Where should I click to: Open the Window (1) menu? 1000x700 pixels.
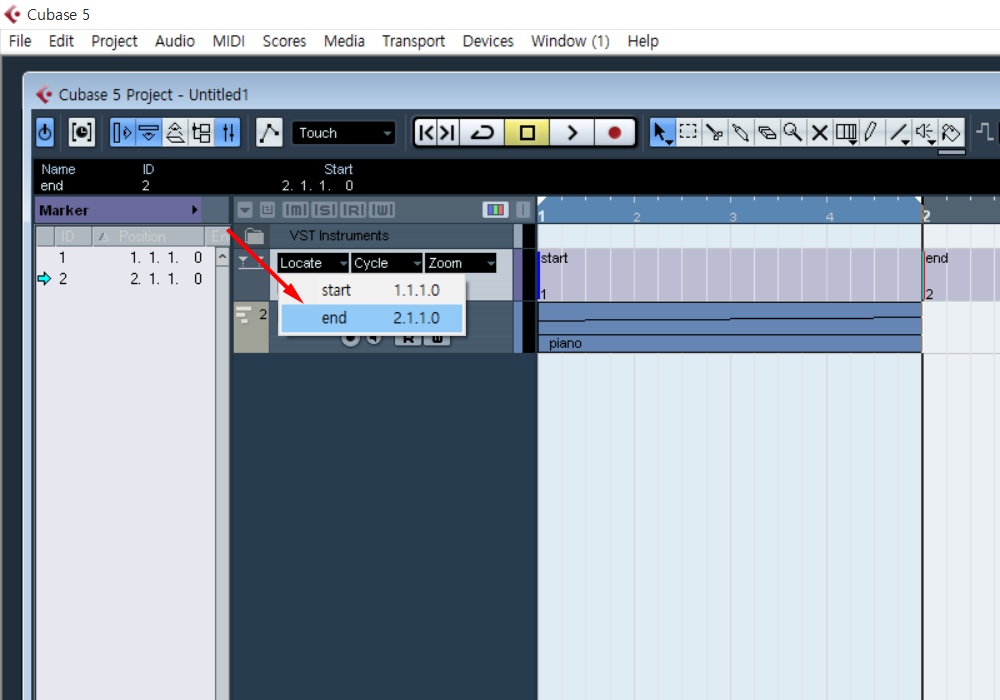[570, 41]
